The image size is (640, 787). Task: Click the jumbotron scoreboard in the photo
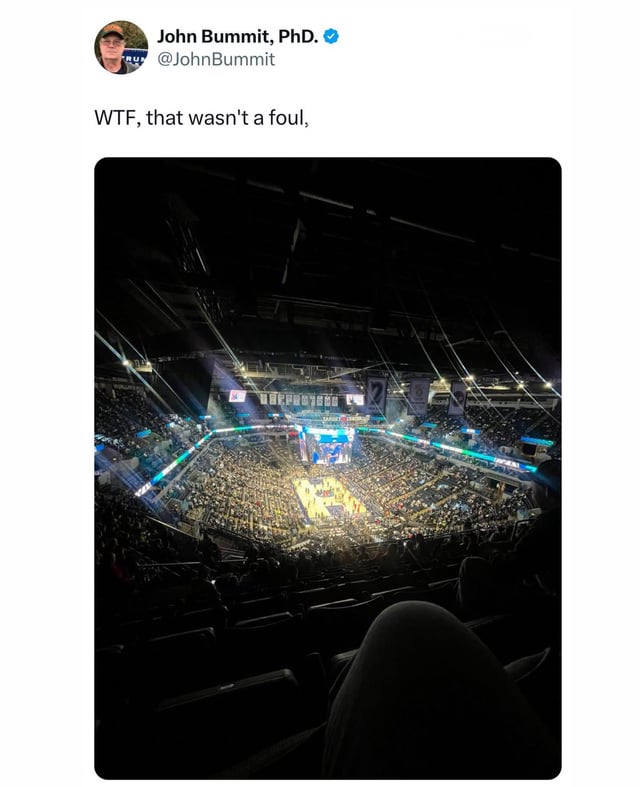[x=327, y=446]
